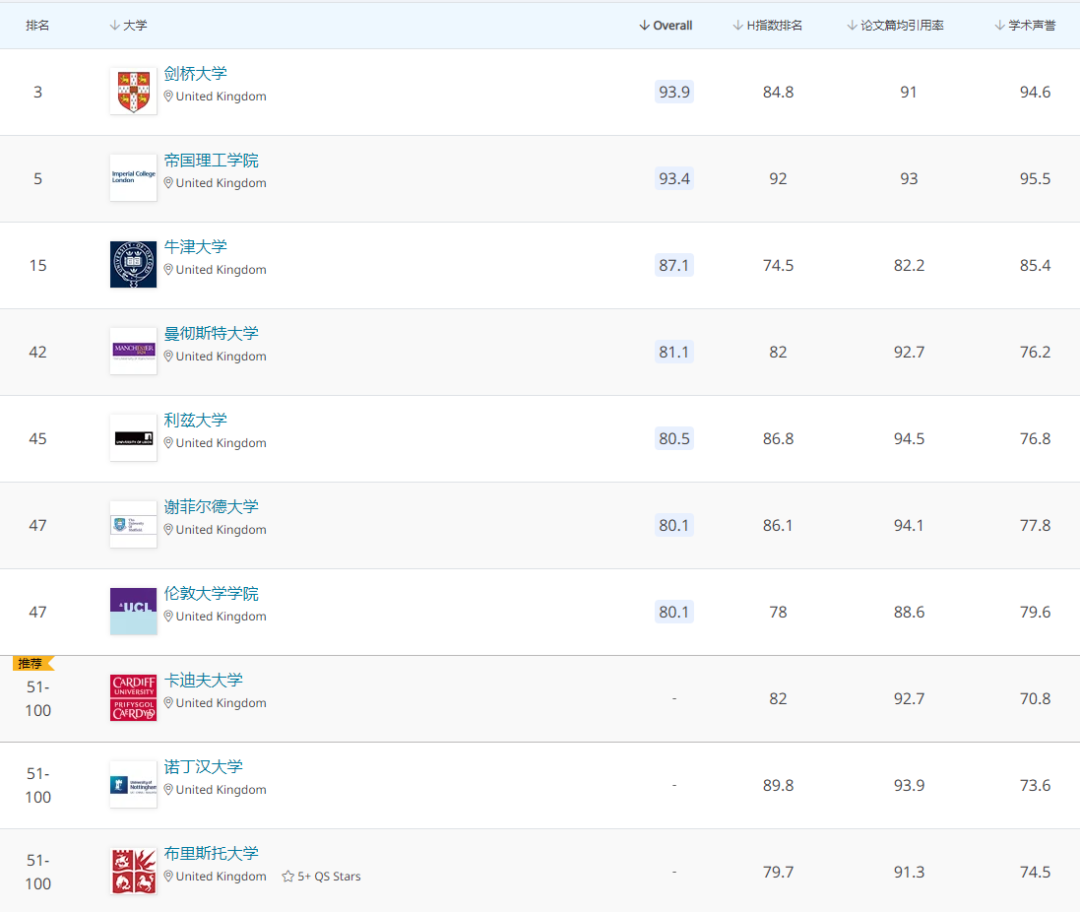
Task: Open 牛津大学 university link
Action: [196, 247]
